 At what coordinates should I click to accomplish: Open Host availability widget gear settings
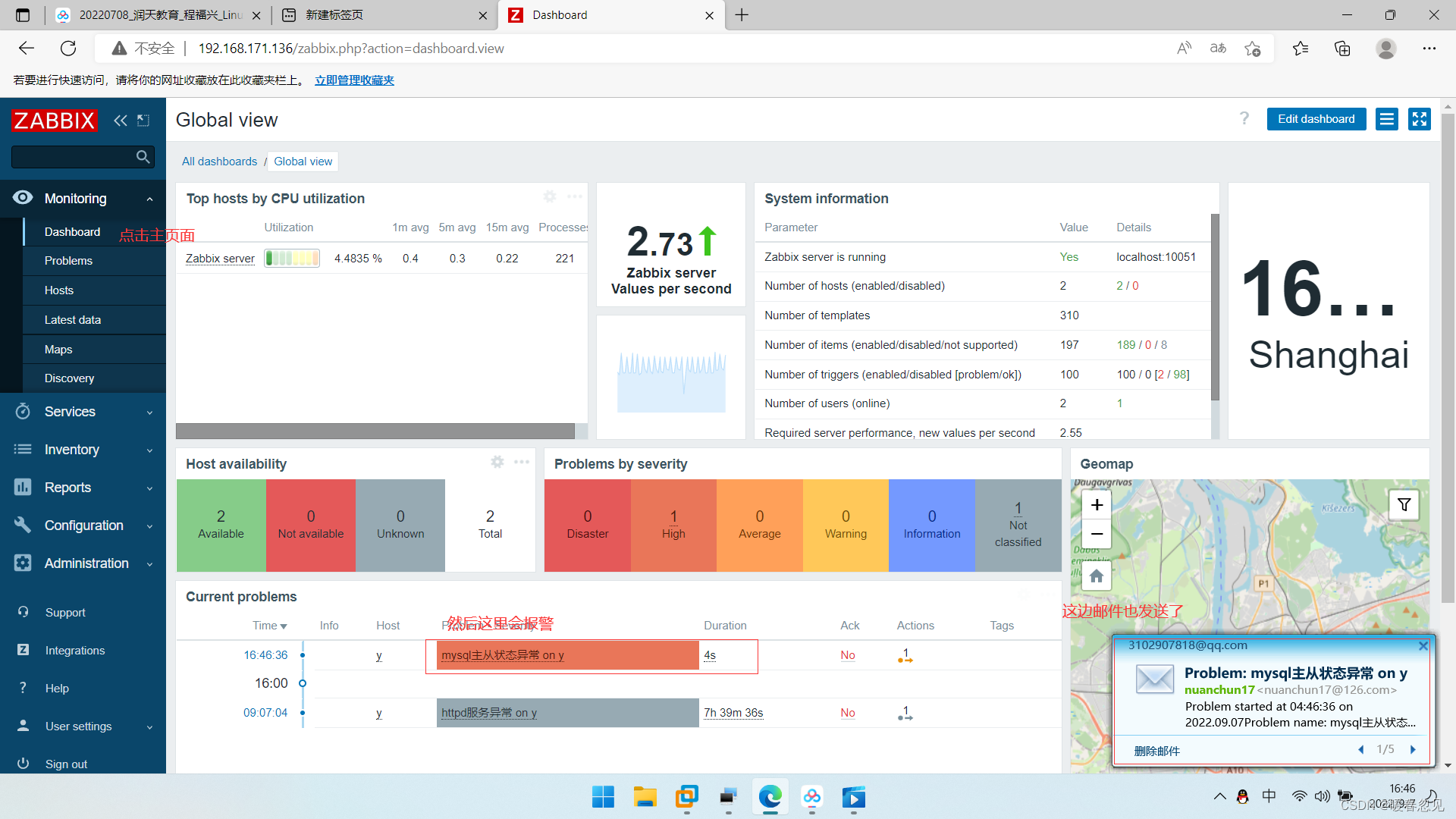coord(497,462)
